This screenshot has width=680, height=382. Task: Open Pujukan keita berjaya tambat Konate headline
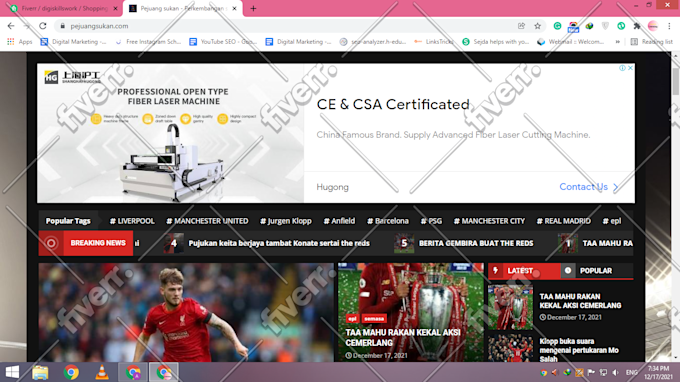click(x=279, y=243)
